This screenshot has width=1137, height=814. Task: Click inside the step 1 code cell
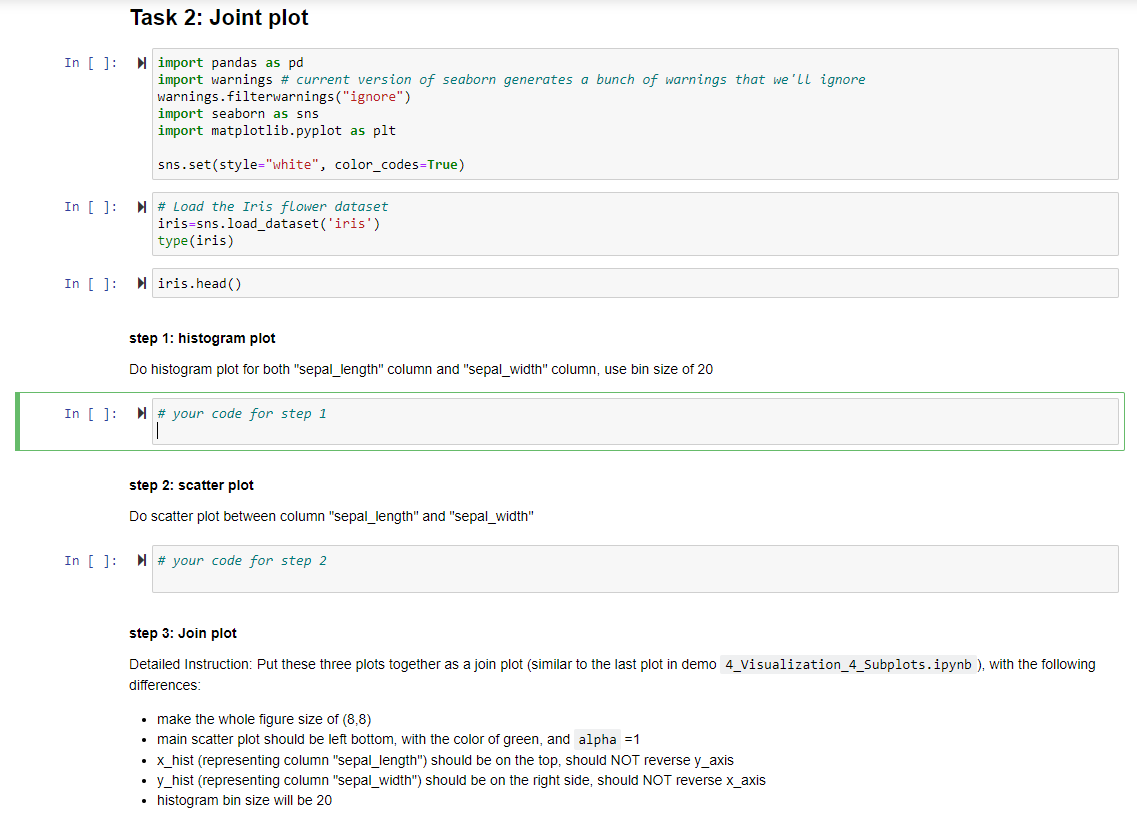point(400,420)
